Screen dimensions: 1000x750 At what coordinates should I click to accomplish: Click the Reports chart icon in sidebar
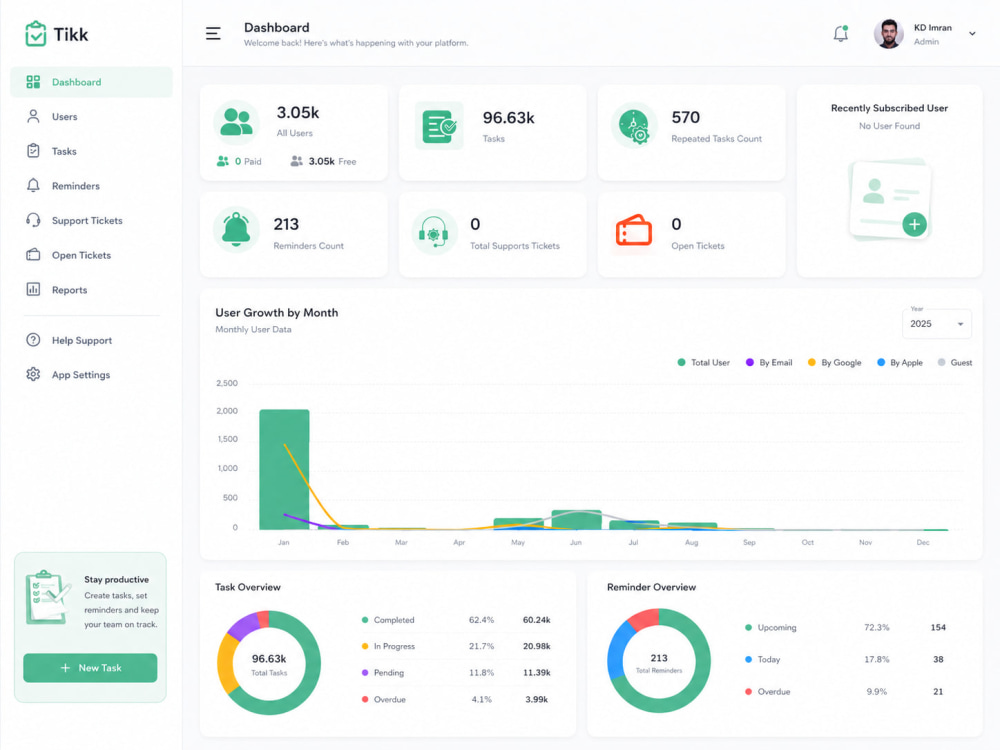click(x=33, y=290)
